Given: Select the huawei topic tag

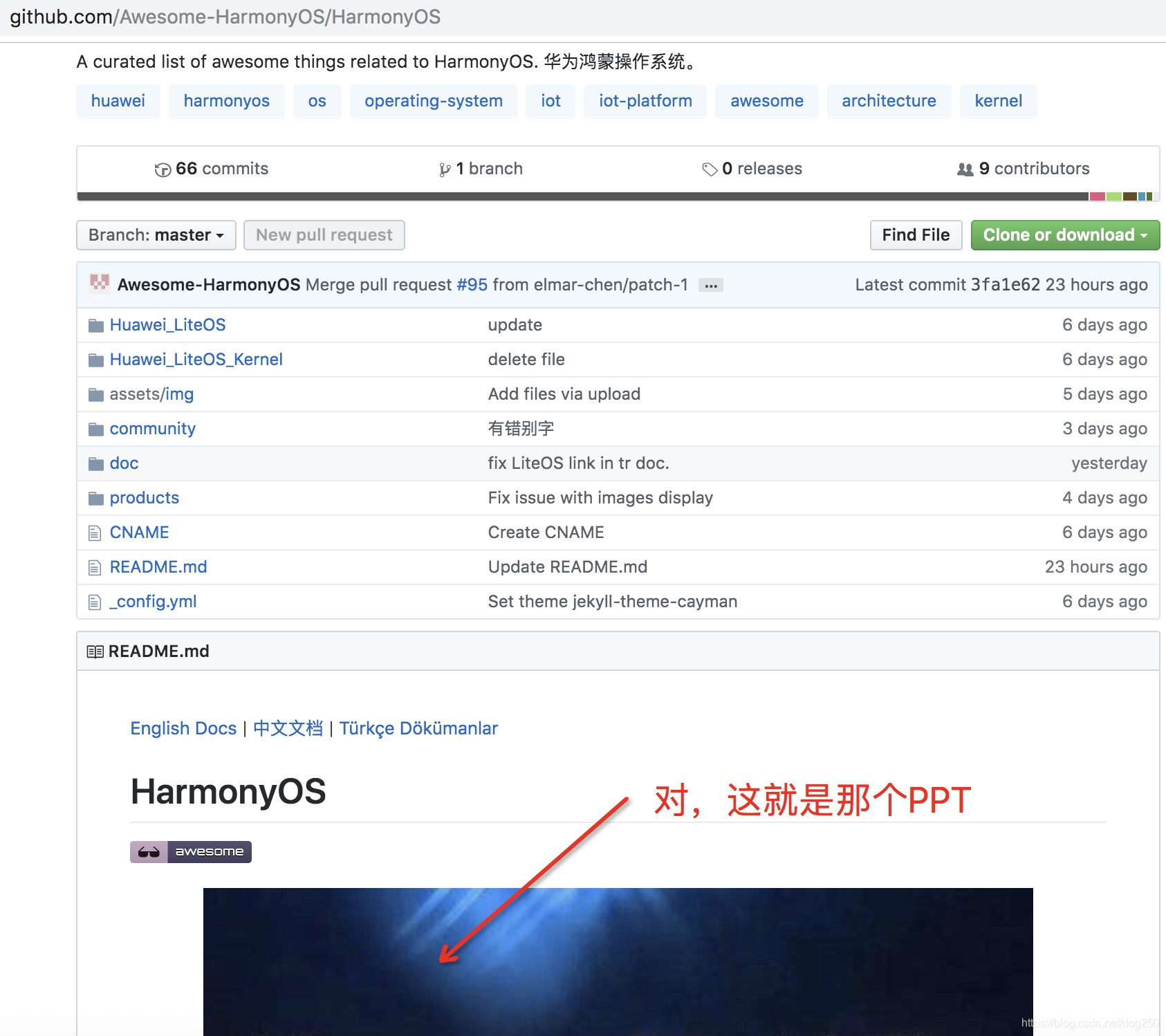Looking at the screenshot, I should 118,101.
